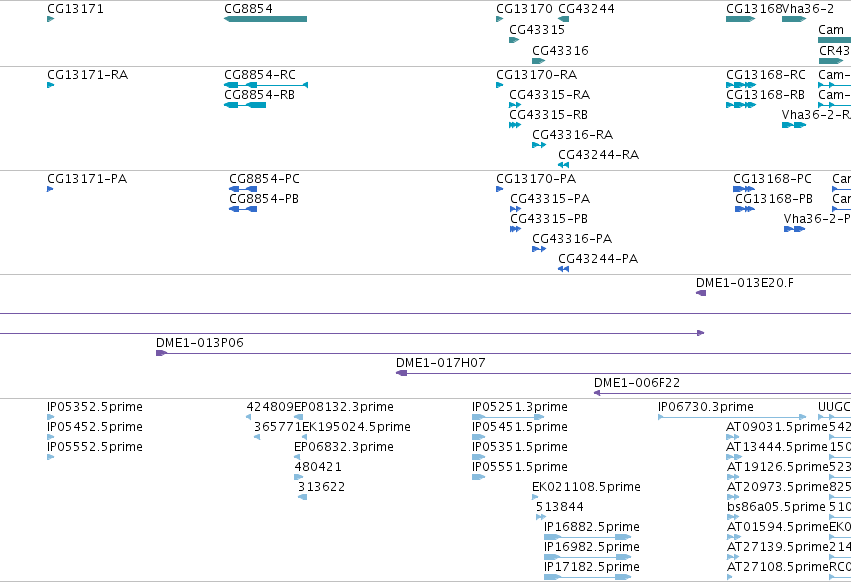
Task: Select protein CG43316-PA
Action: 572,239
